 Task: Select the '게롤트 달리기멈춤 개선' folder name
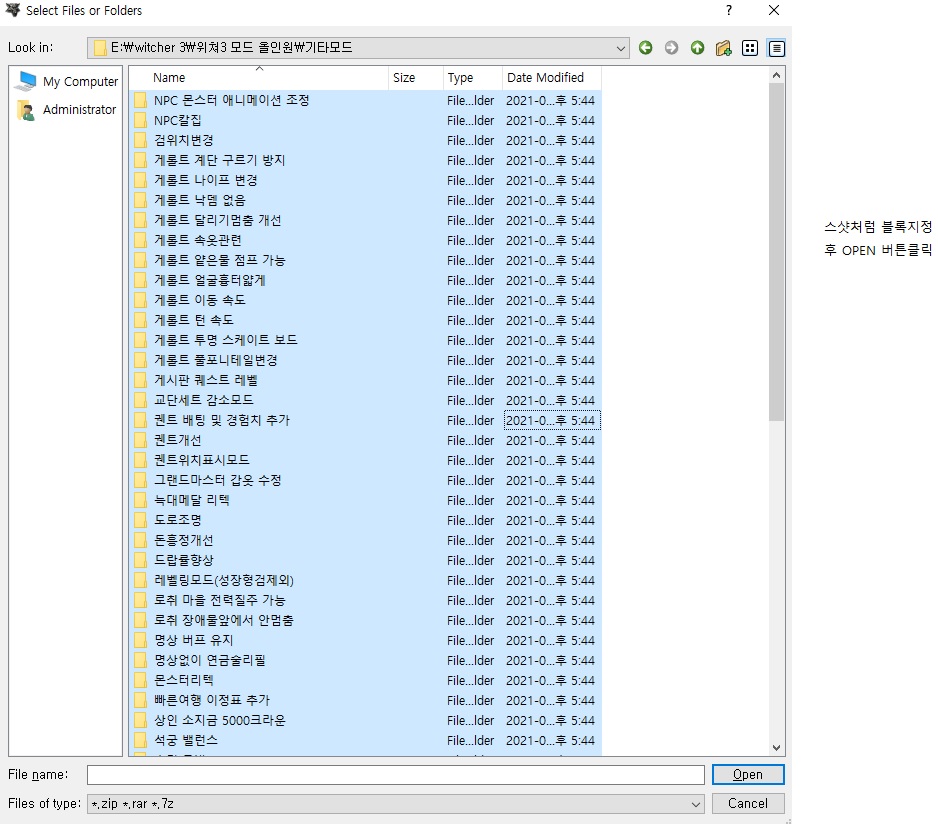tap(218, 220)
